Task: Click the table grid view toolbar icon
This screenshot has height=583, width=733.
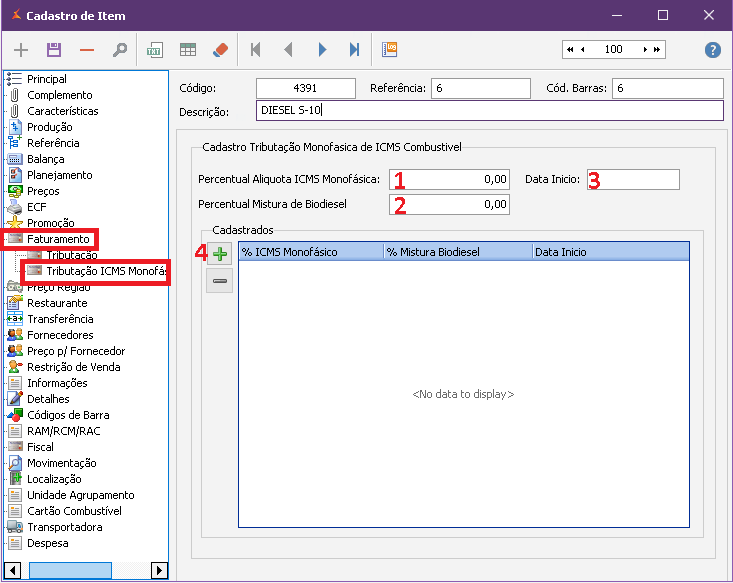Action: [x=187, y=50]
